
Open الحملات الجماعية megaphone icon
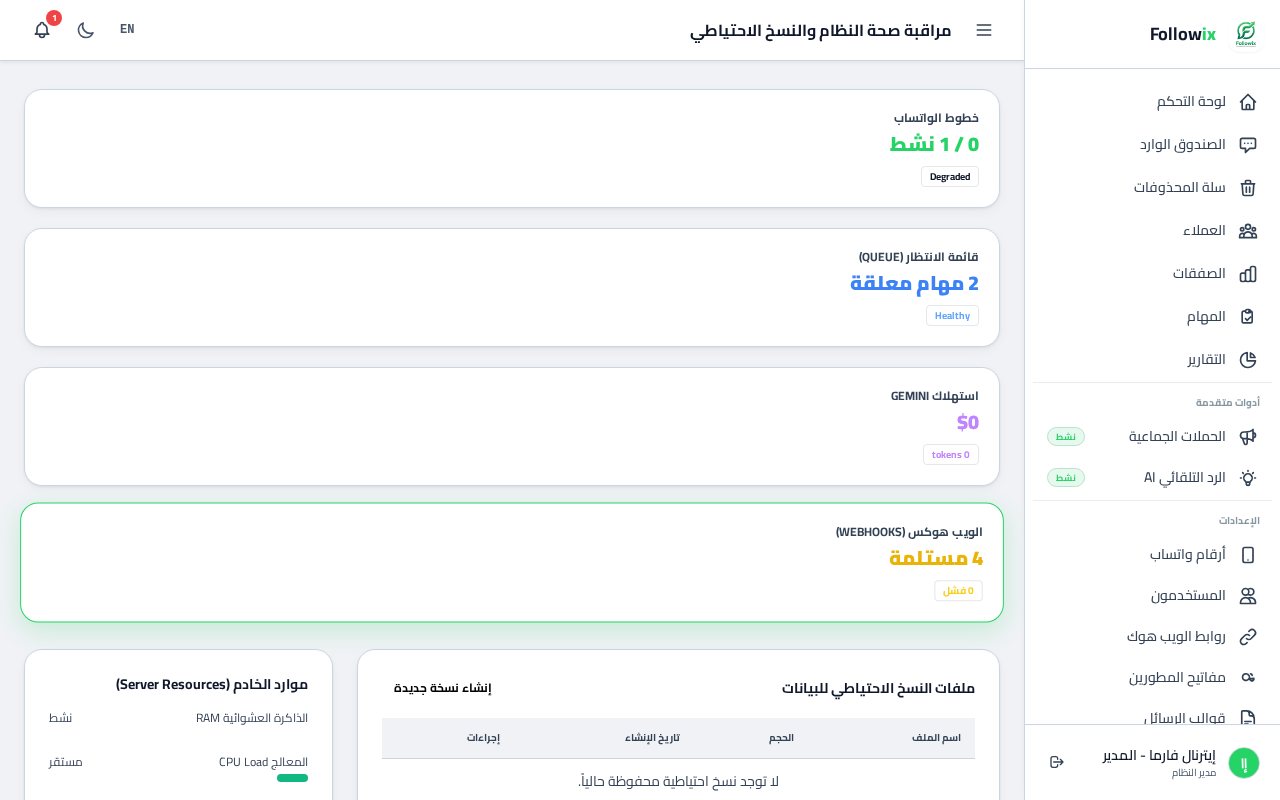[x=1248, y=437]
